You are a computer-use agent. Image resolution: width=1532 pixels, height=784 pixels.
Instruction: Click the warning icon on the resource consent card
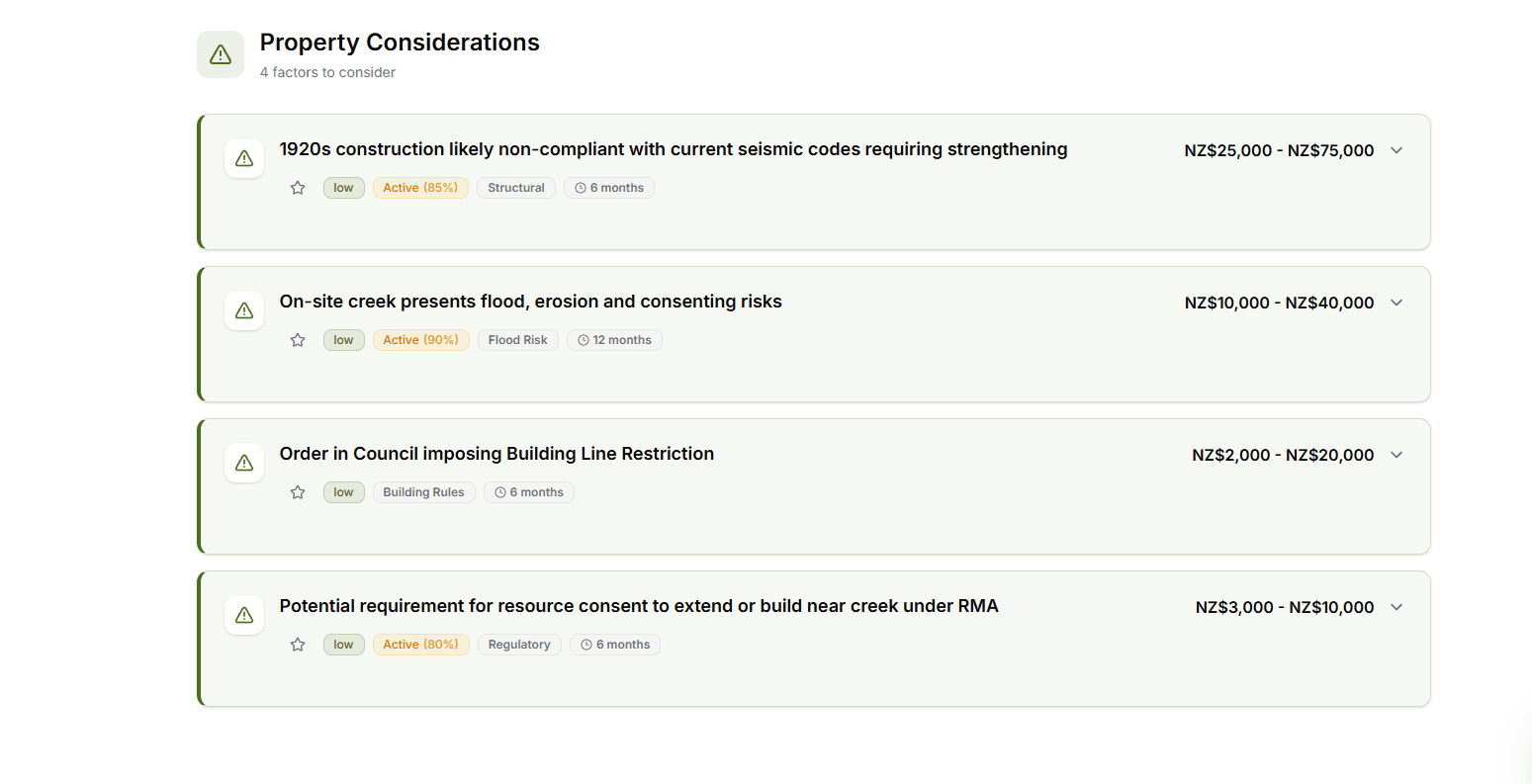[244, 615]
